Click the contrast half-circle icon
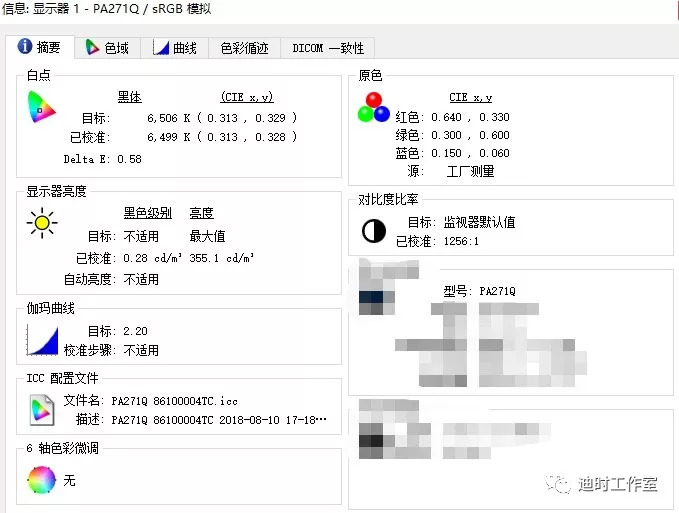Viewport: 679px width, 513px height. (374, 231)
